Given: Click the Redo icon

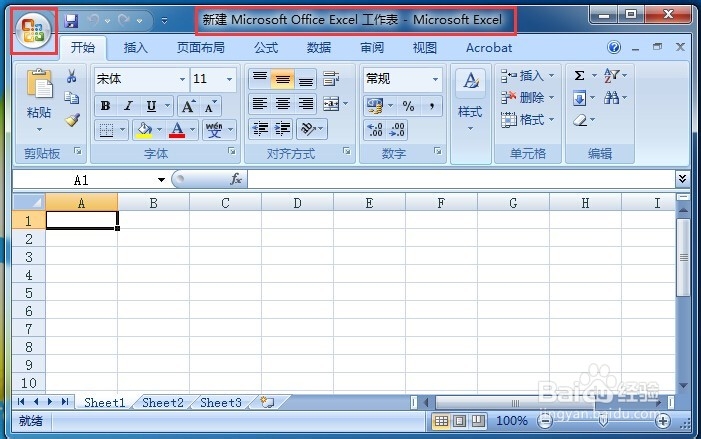Looking at the screenshot, I should click(124, 20).
